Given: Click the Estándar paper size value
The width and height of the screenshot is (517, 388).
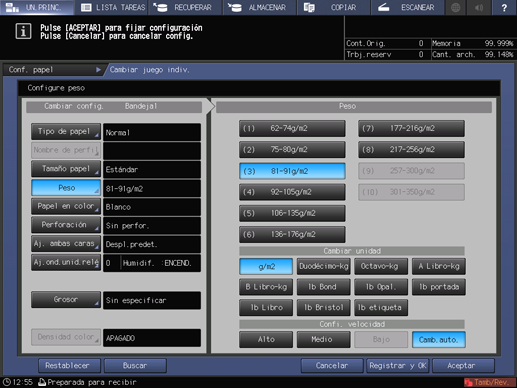Looking at the screenshot, I should [152, 169].
